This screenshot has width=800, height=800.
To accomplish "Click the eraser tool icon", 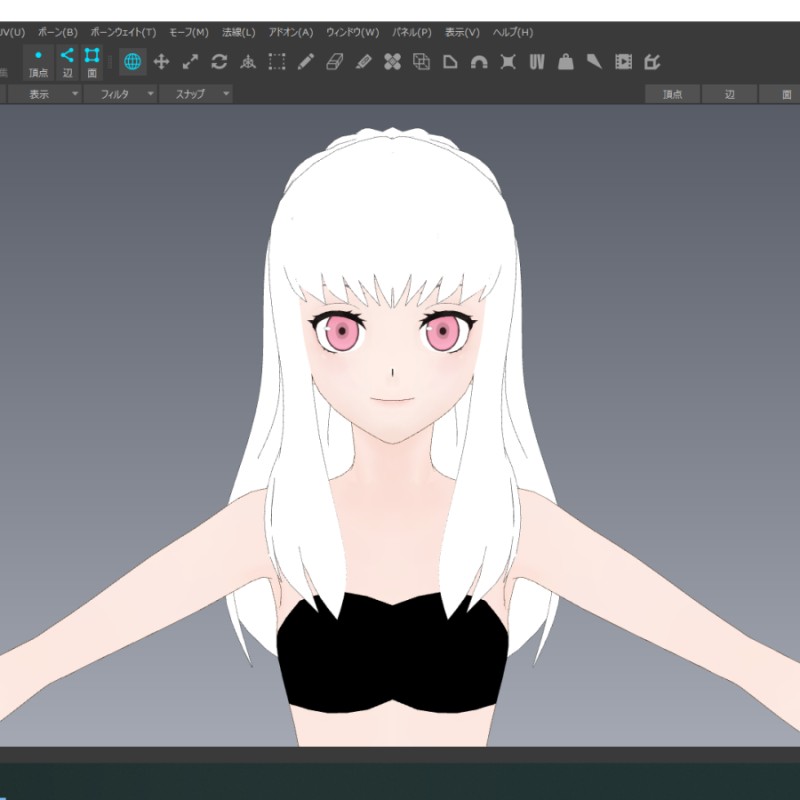I will point(335,62).
